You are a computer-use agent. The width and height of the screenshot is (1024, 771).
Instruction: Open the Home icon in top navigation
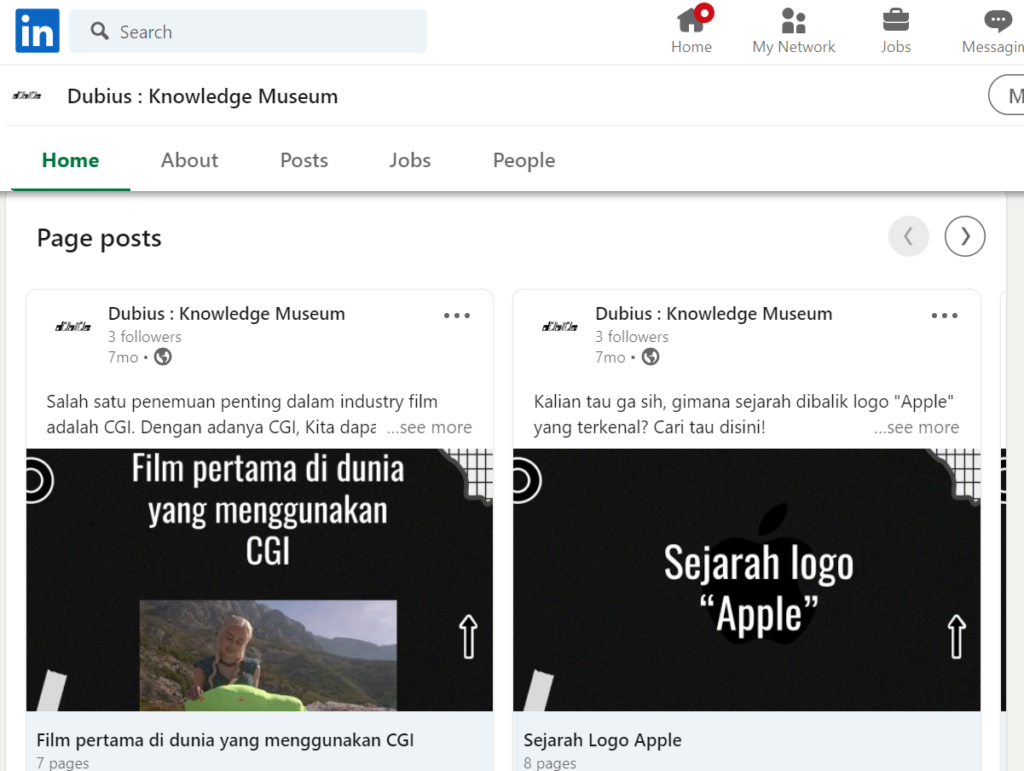tap(691, 21)
